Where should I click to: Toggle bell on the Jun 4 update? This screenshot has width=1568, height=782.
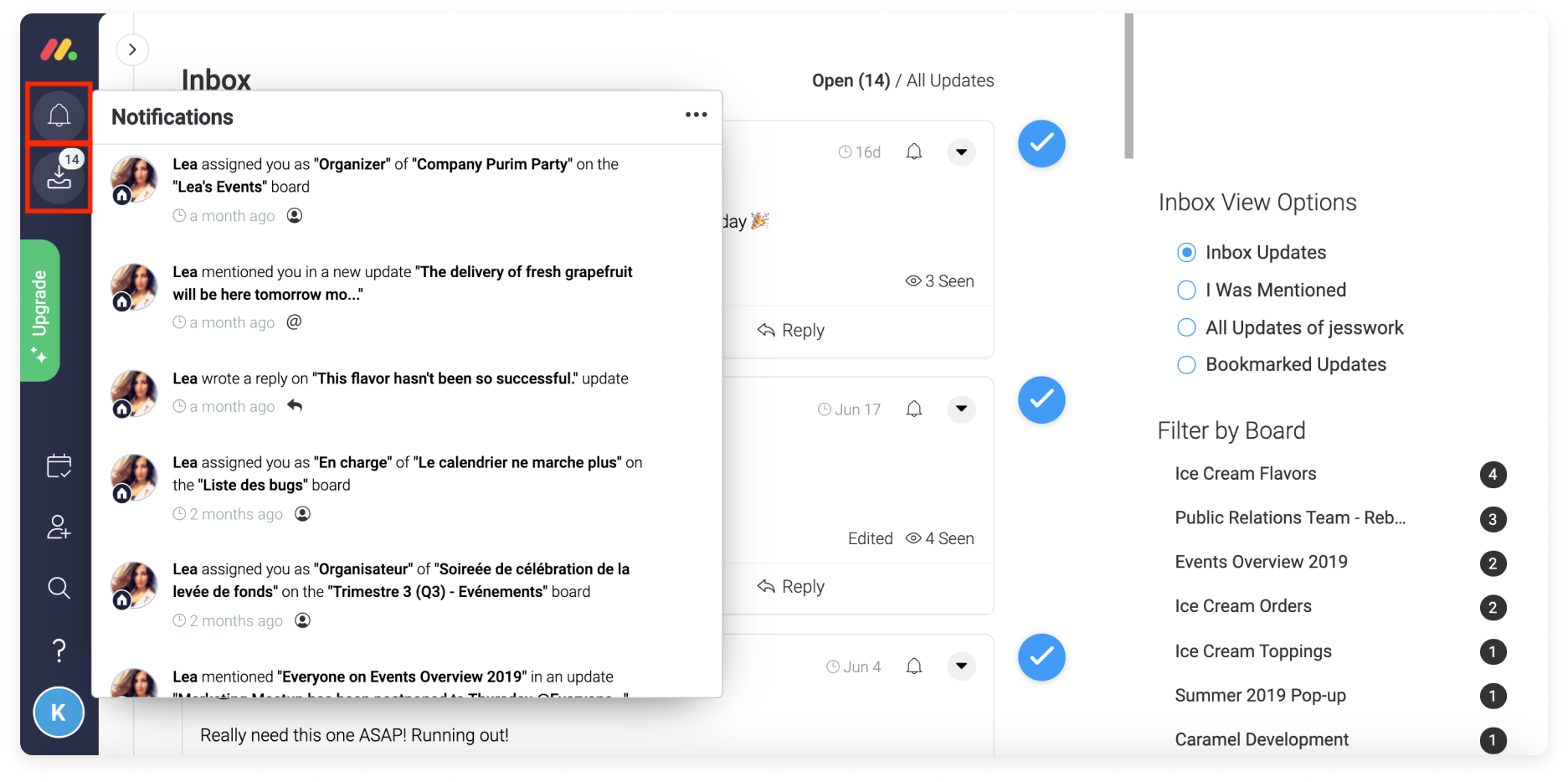914,666
